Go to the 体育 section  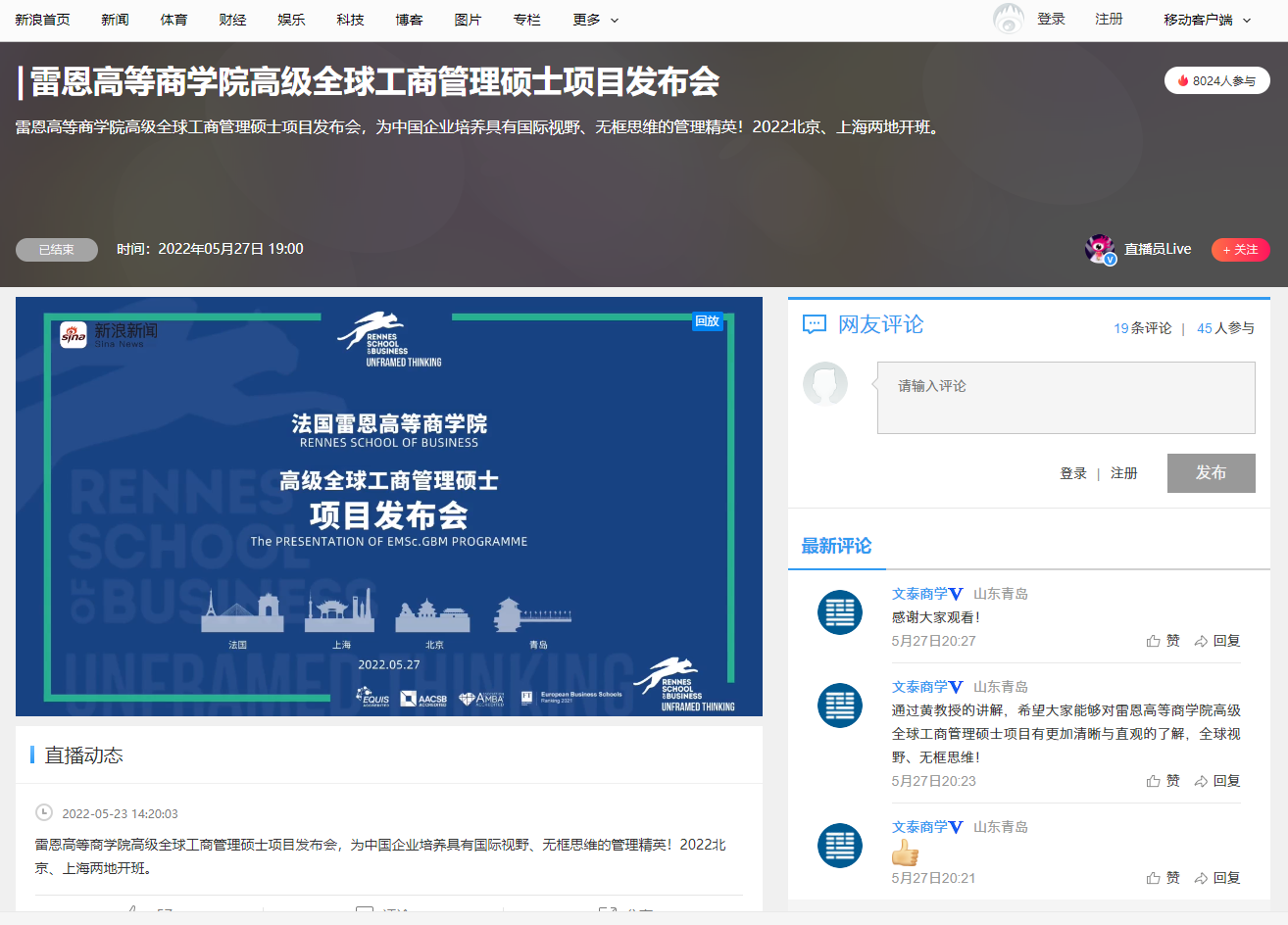point(173,20)
